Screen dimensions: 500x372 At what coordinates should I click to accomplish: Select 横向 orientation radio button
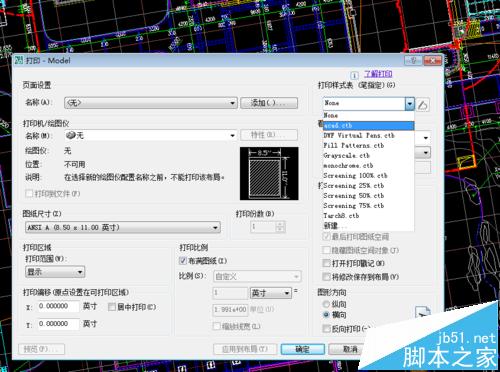pos(326,314)
